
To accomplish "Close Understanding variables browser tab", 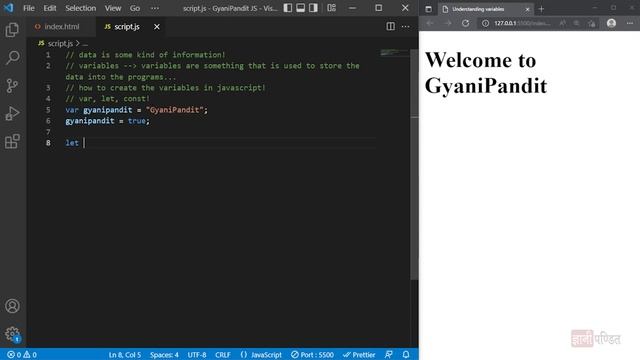I will coord(527,9).
